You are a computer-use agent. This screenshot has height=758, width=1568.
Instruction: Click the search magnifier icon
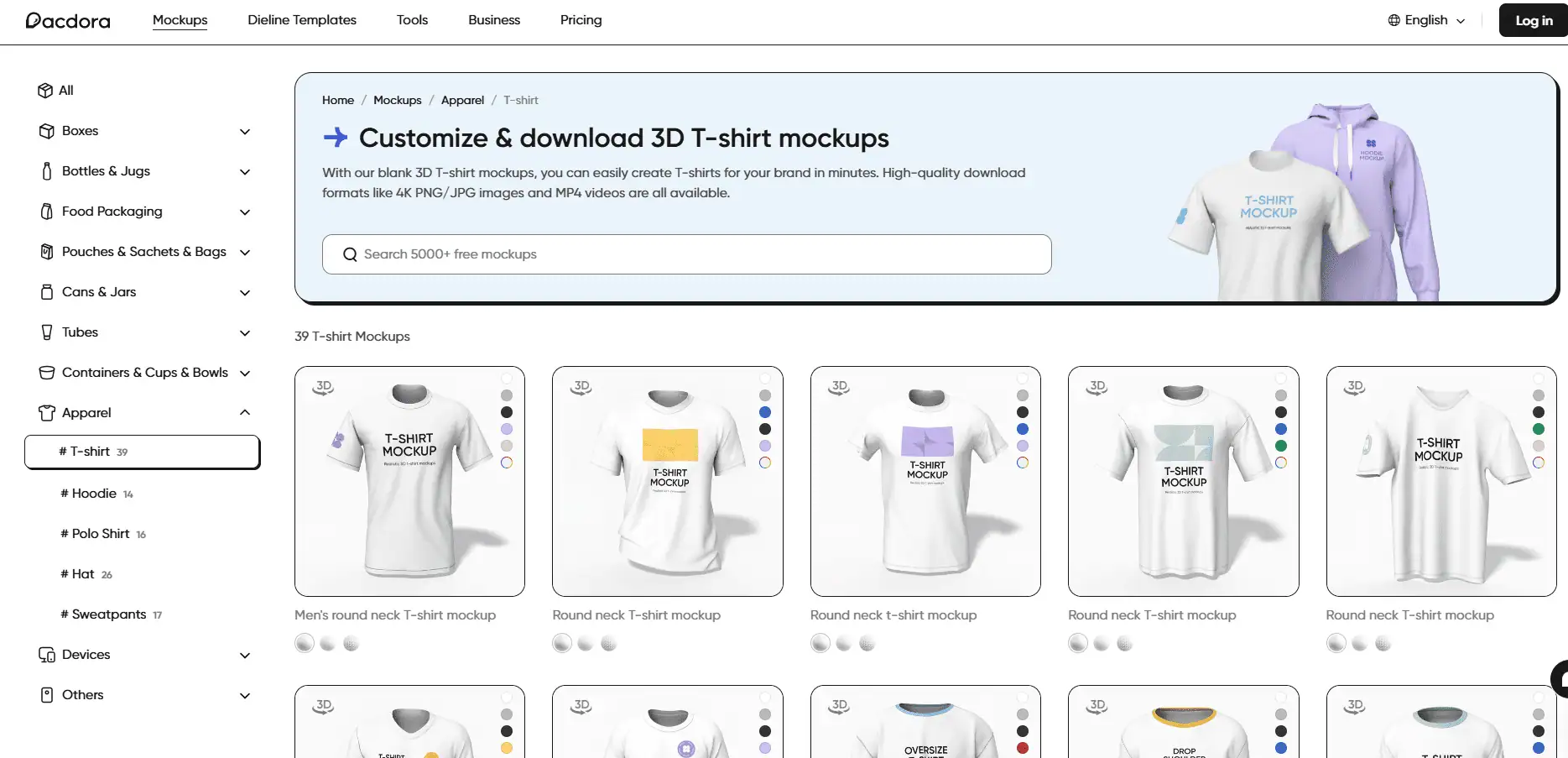pos(350,254)
